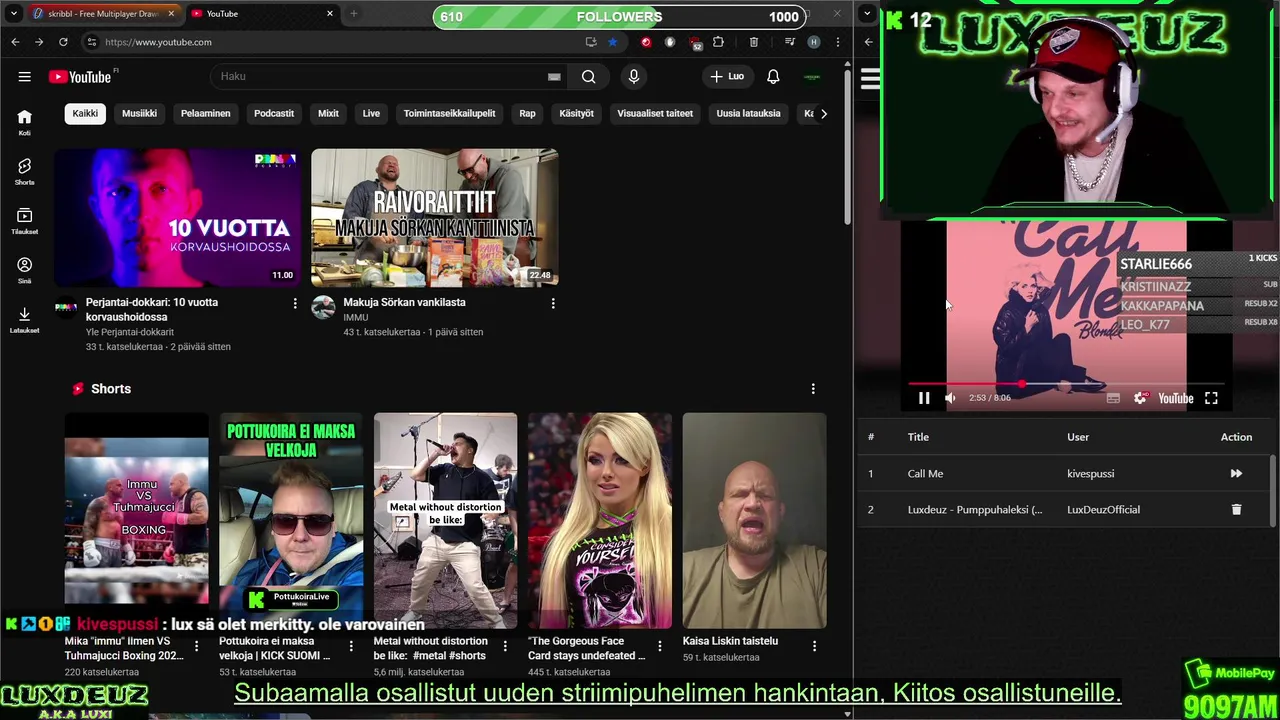This screenshot has height=720, width=1280.
Task: Open the IMMU channel link
Action: tap(356, 317)
